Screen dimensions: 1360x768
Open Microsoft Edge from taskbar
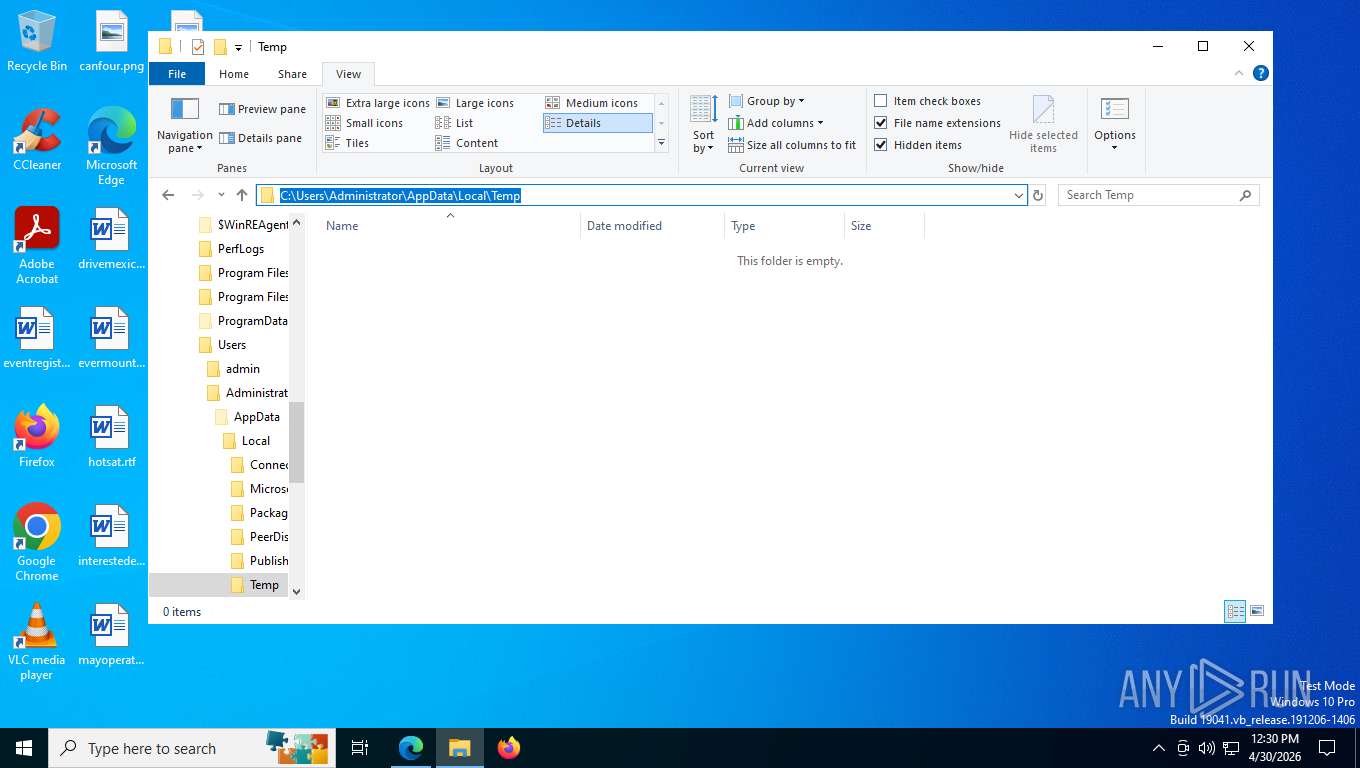pyautogui.click(x=411, y=748)
